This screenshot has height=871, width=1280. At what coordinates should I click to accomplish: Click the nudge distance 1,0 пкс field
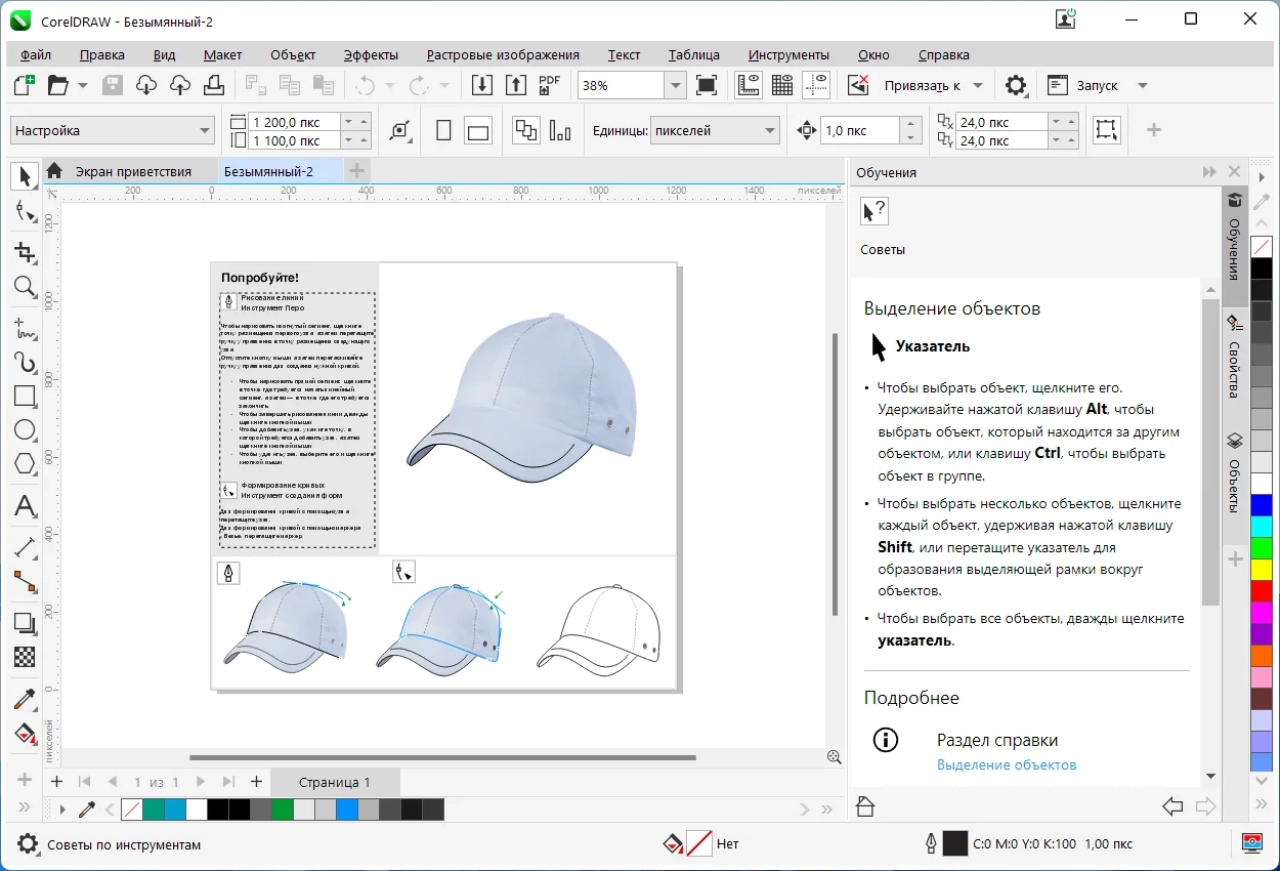pos(860,131)
